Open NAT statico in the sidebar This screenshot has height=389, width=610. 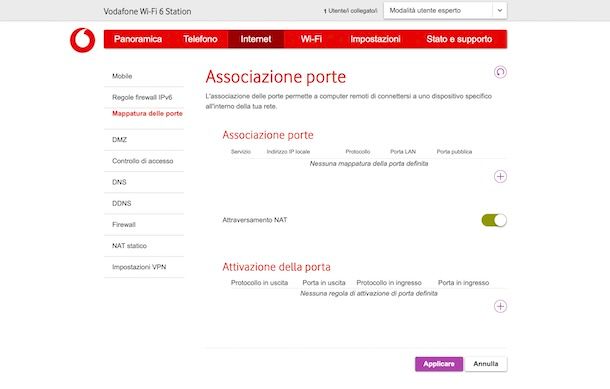pyautogui.click(x=144, y=246)
